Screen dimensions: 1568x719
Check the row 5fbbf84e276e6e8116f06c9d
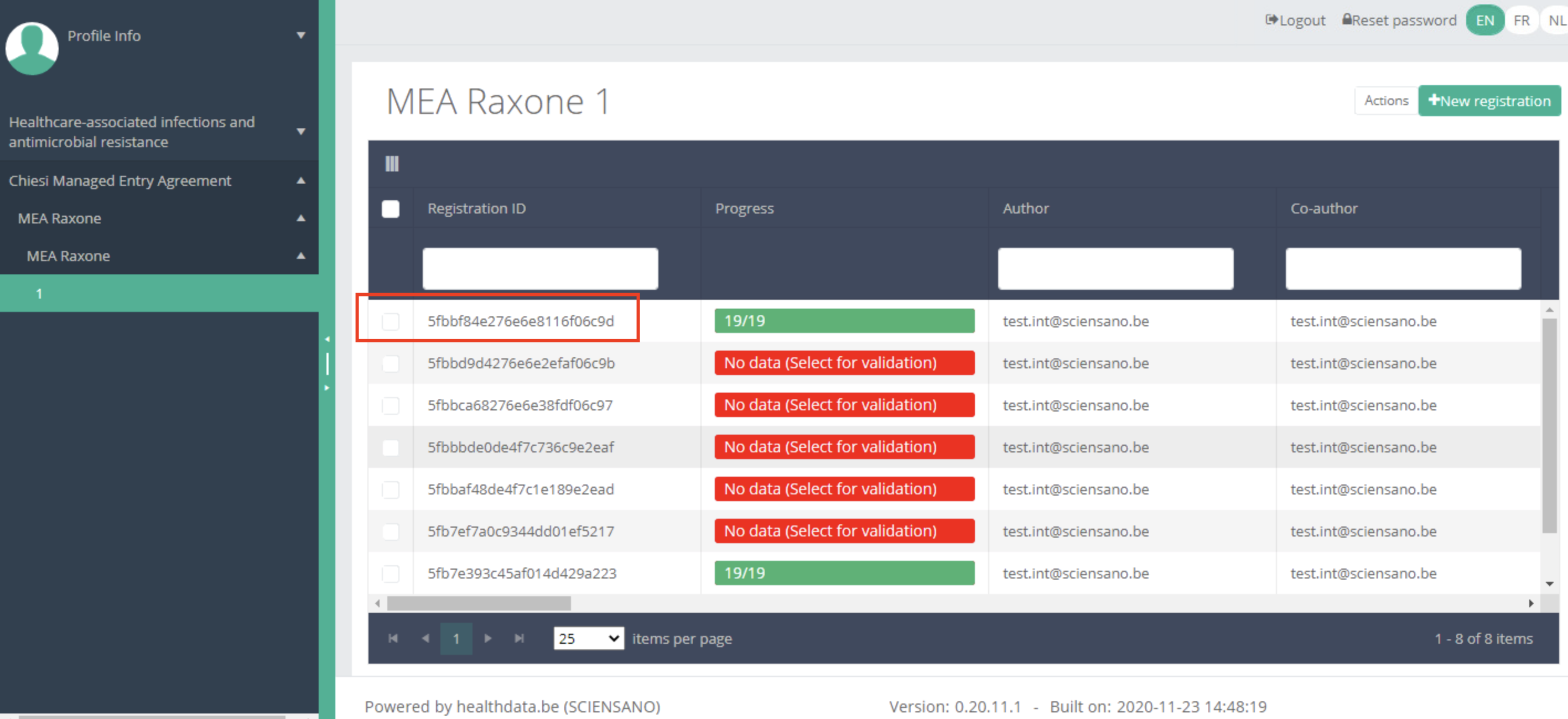click(391, 321)
